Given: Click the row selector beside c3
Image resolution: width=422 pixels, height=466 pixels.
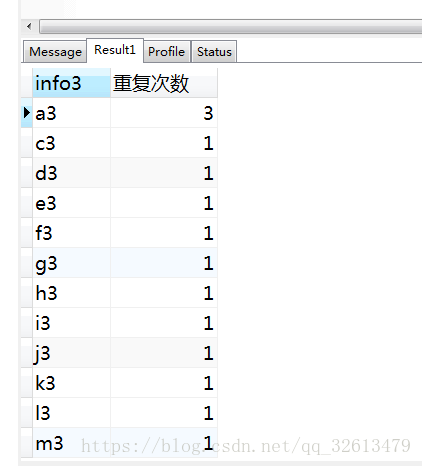Looking at the screenshot, I should 27,143.
